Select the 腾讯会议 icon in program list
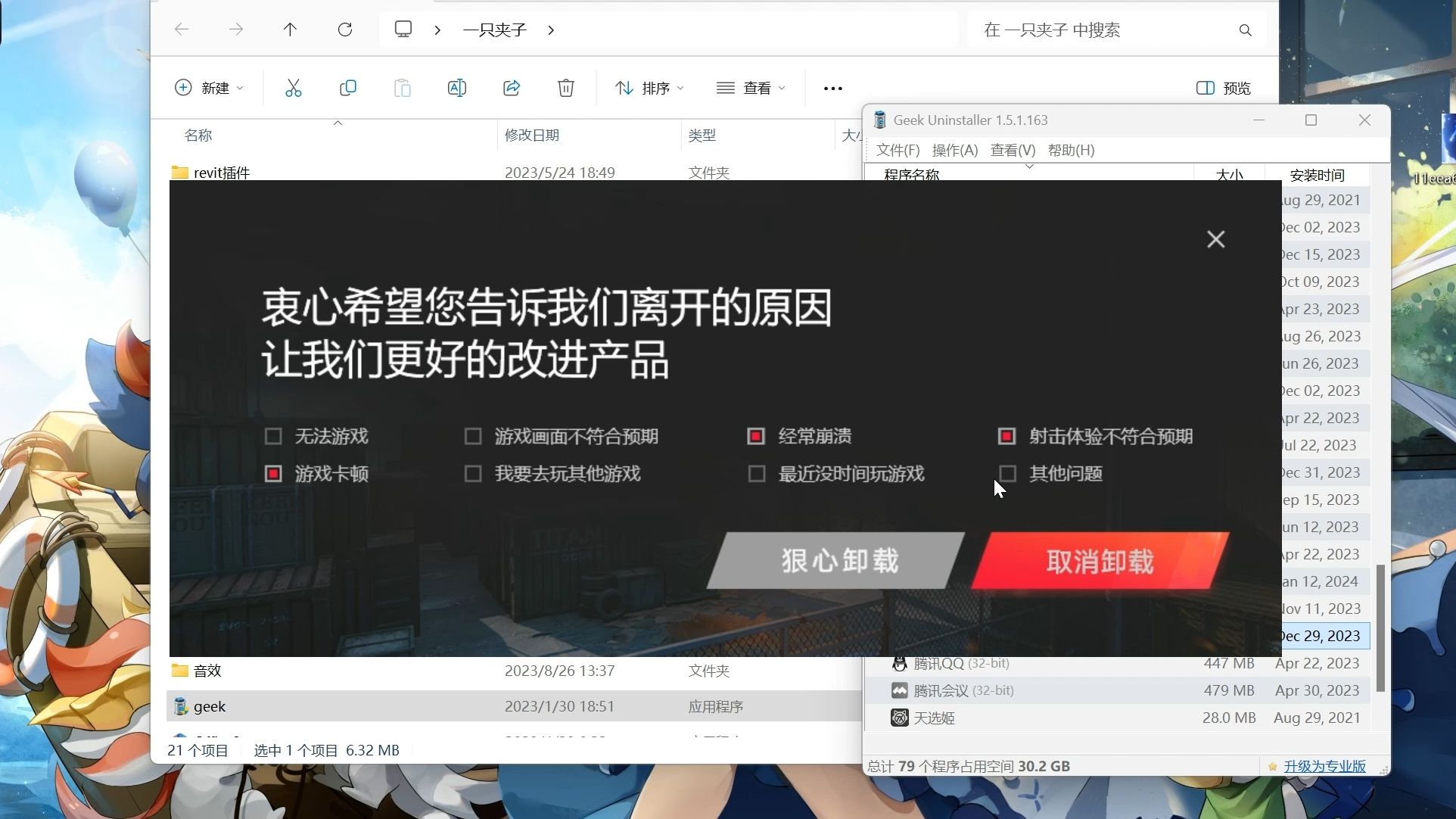1456x819 pixels. 899,690
